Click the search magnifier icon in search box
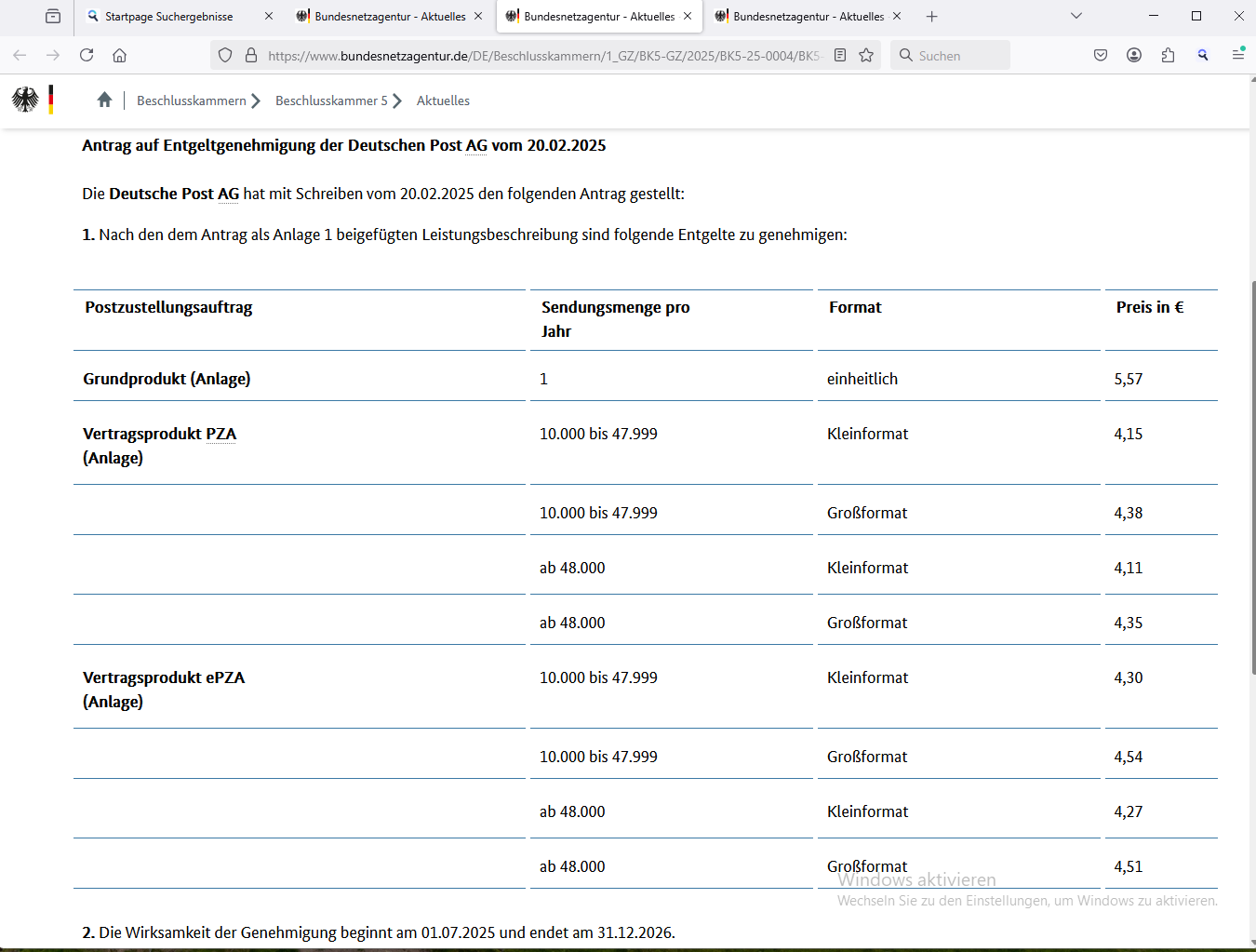Screen dimensions: 1256x952 click(x=905, y=55)
